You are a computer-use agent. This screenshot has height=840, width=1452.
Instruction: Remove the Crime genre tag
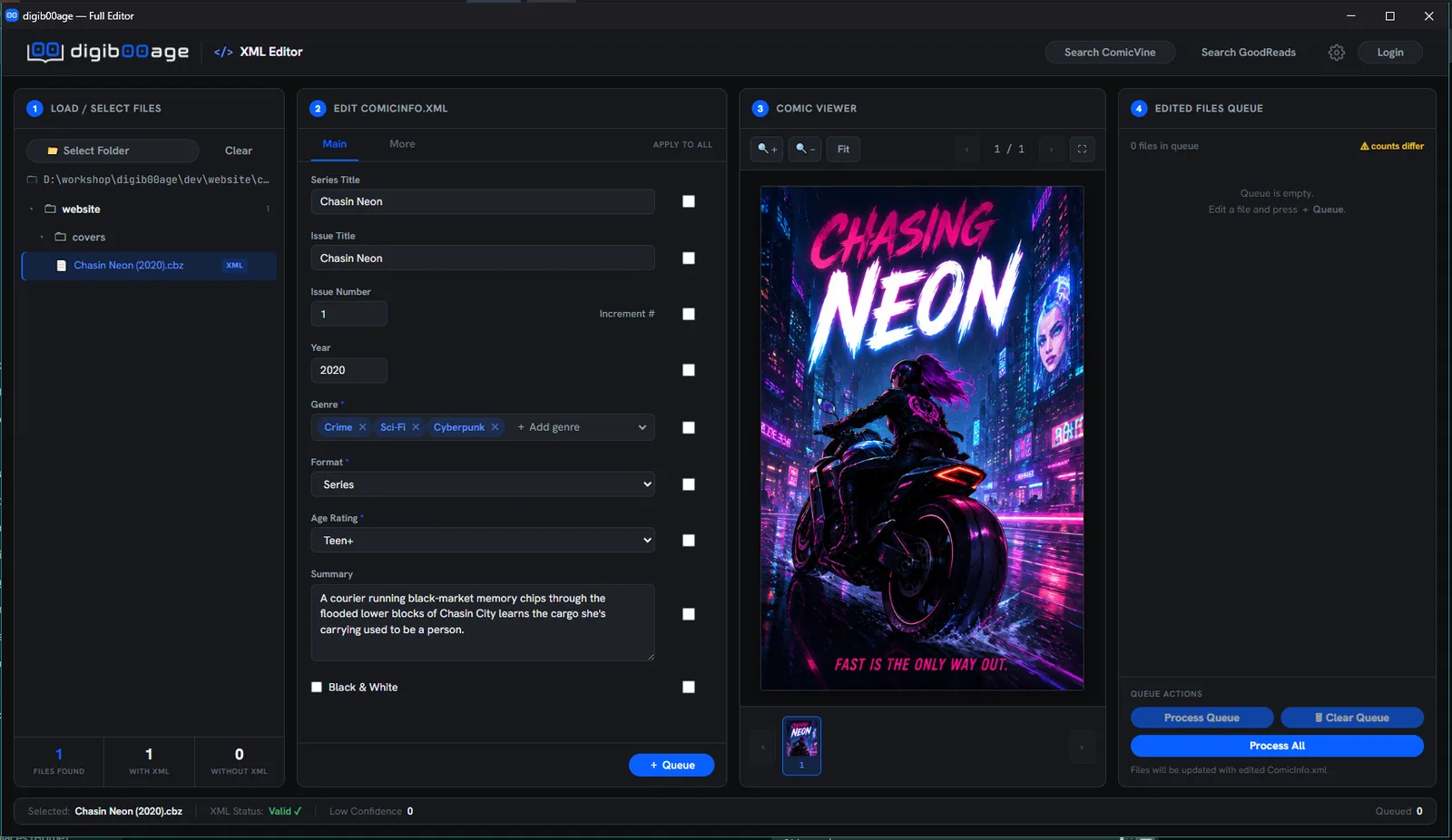(362, 427)
